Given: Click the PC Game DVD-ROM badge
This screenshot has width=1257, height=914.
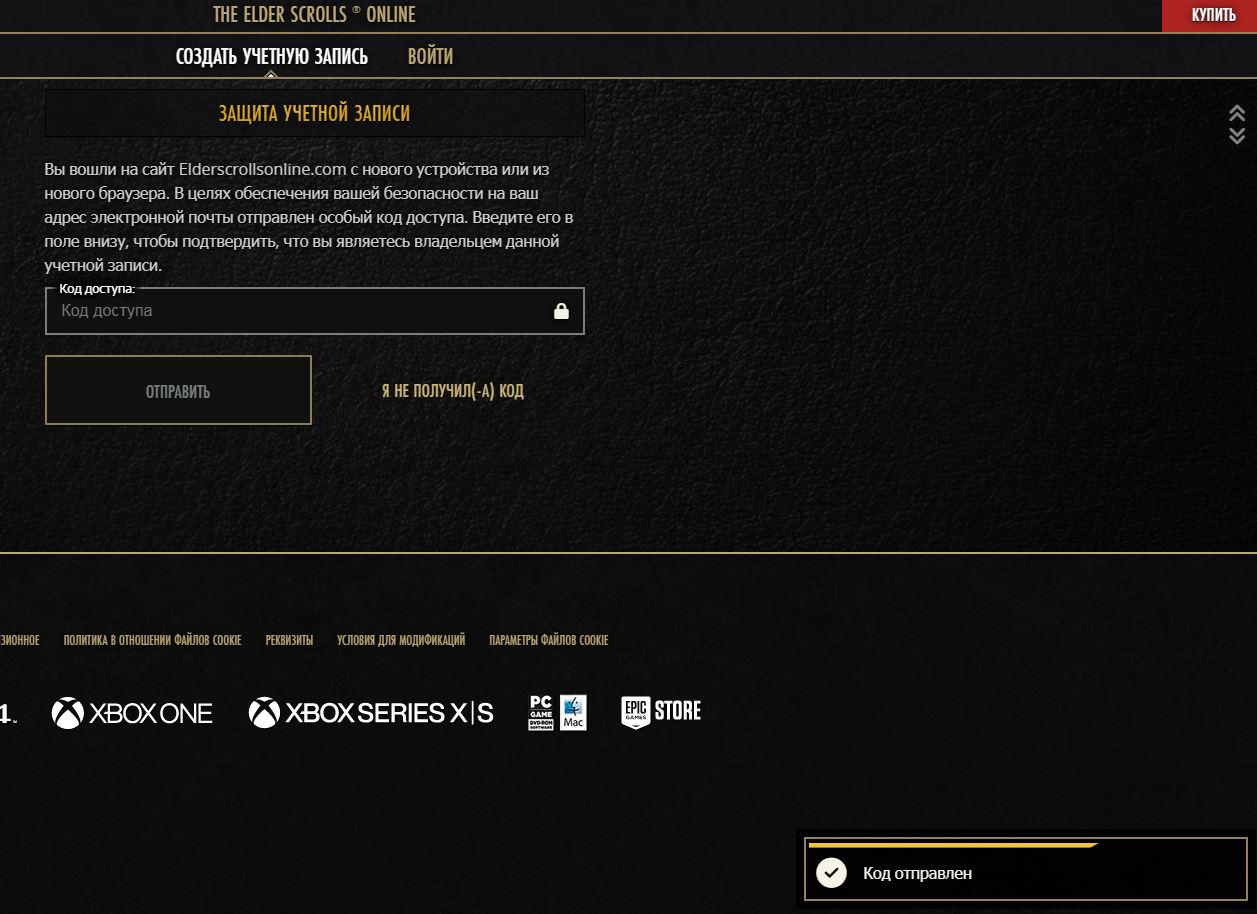Looking at the screenshot, I should [541, 712].
